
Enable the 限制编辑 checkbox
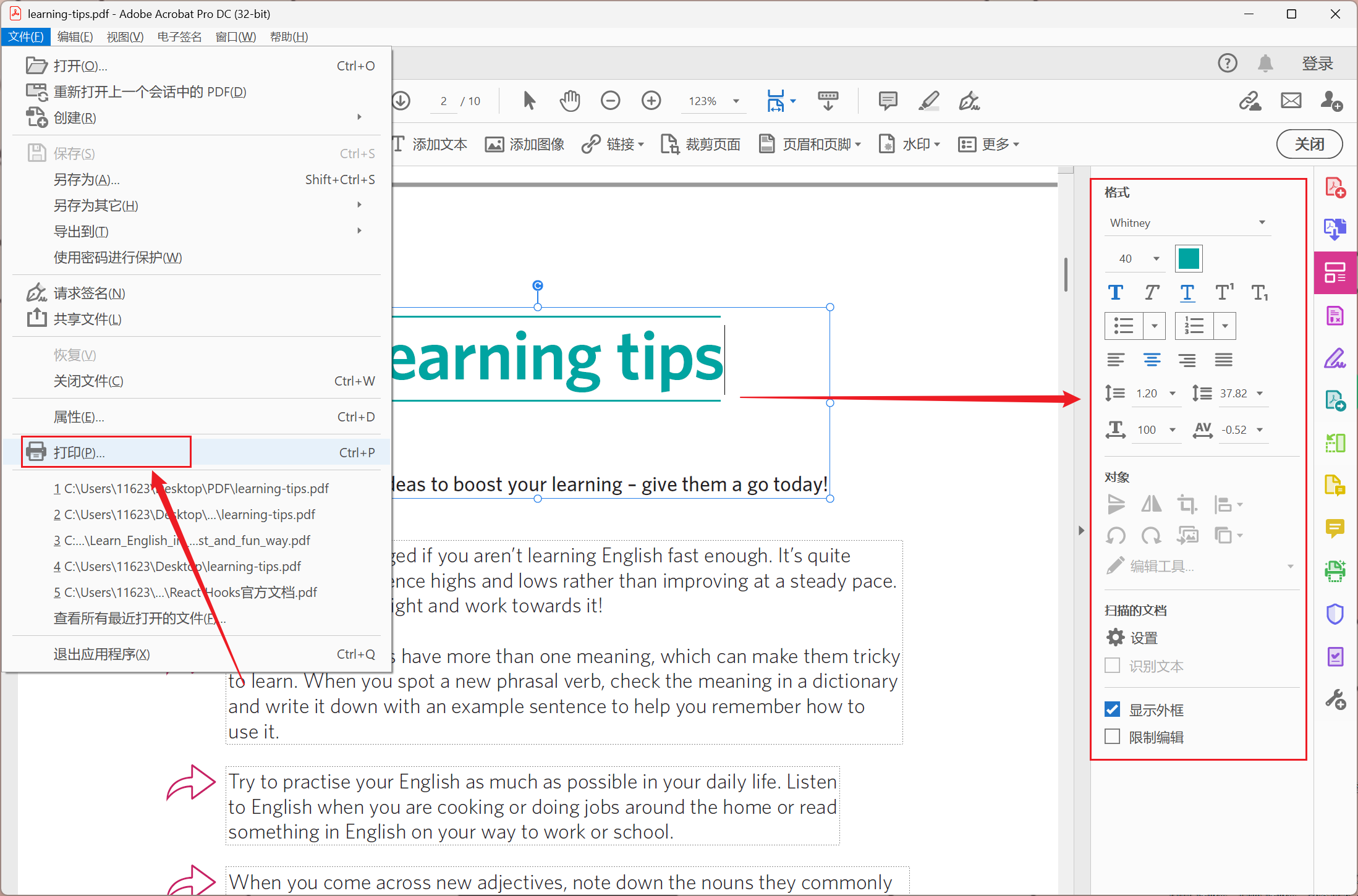point(1113,737)
